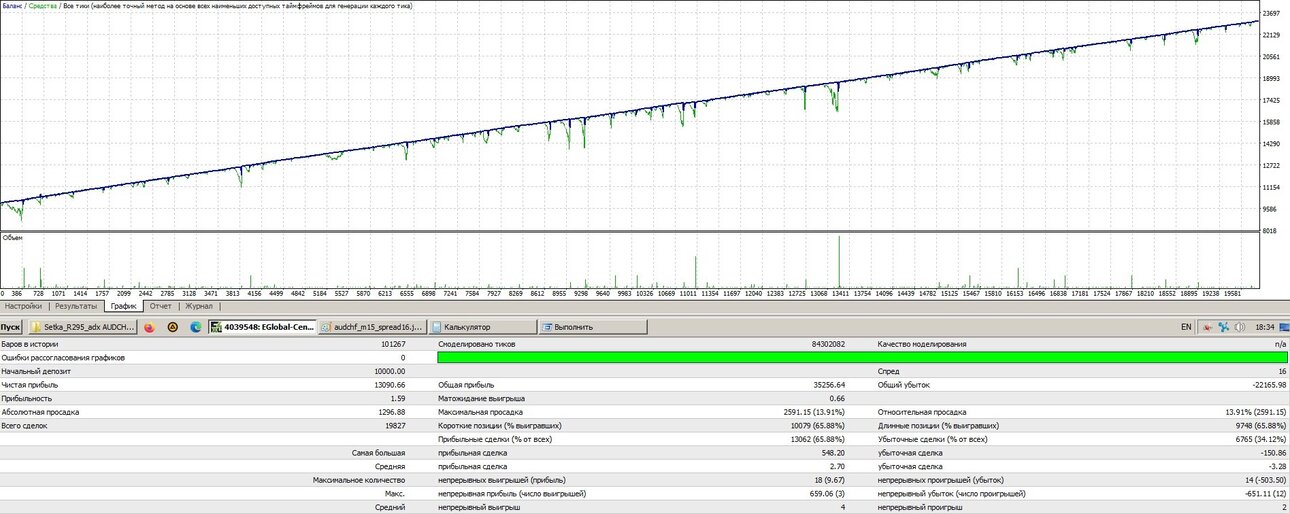The height and width of the screenshot is (514, 1290).
Task: Click the Матожидание выигрыша value 0.66
Action: tap(838, 398)
